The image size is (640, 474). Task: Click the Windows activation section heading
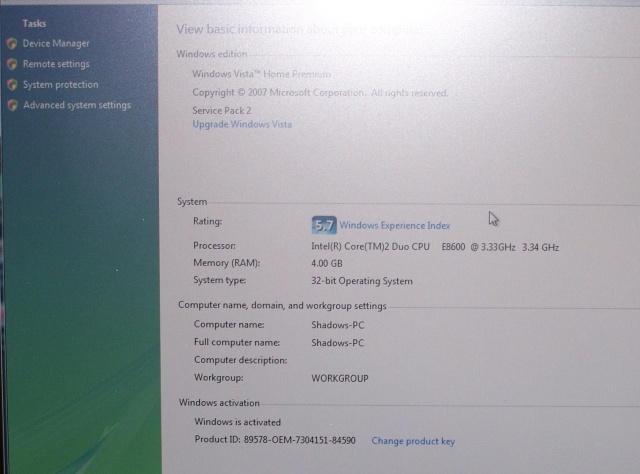pos(219,403)
